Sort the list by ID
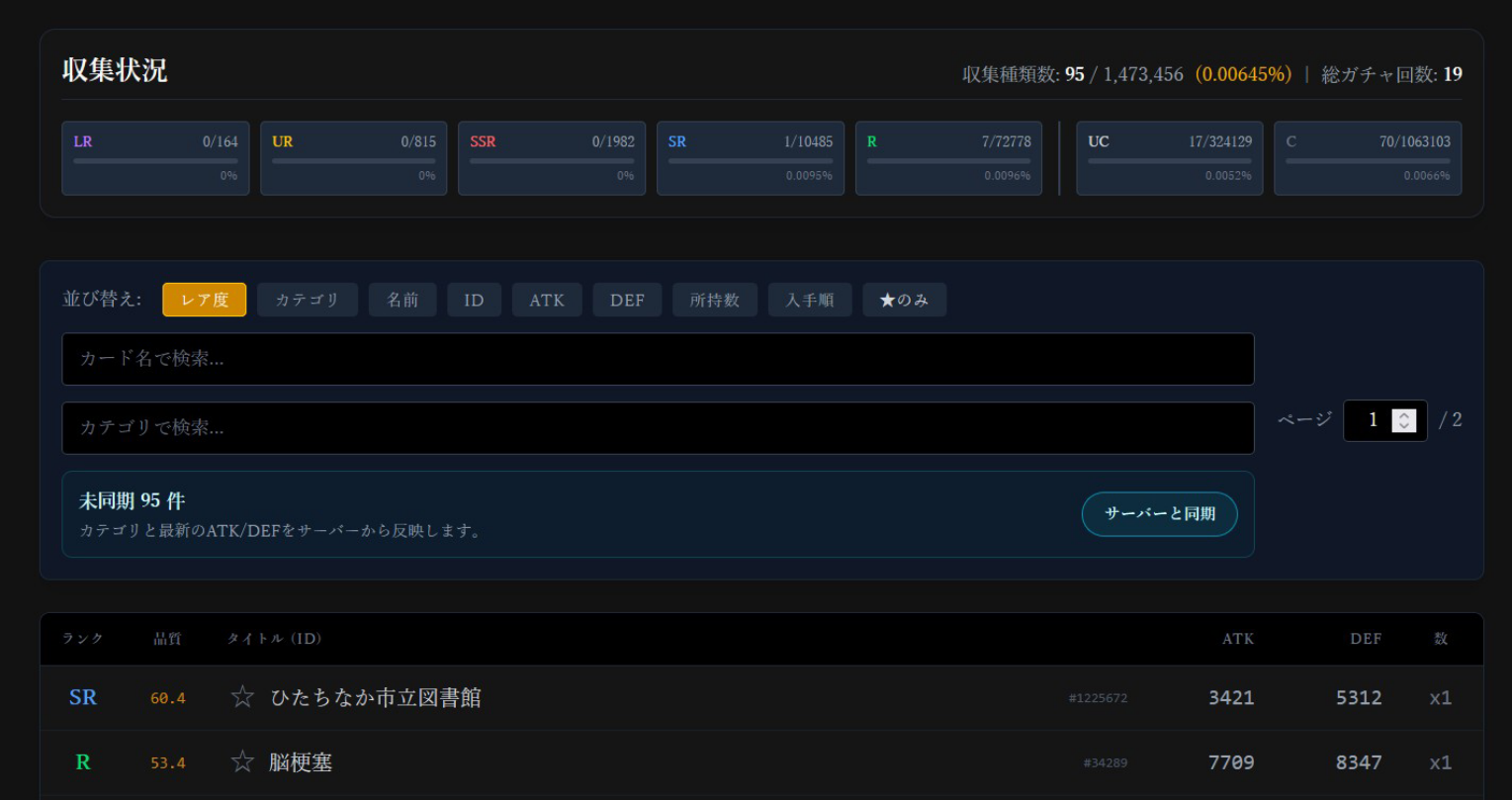 point(474,300)
